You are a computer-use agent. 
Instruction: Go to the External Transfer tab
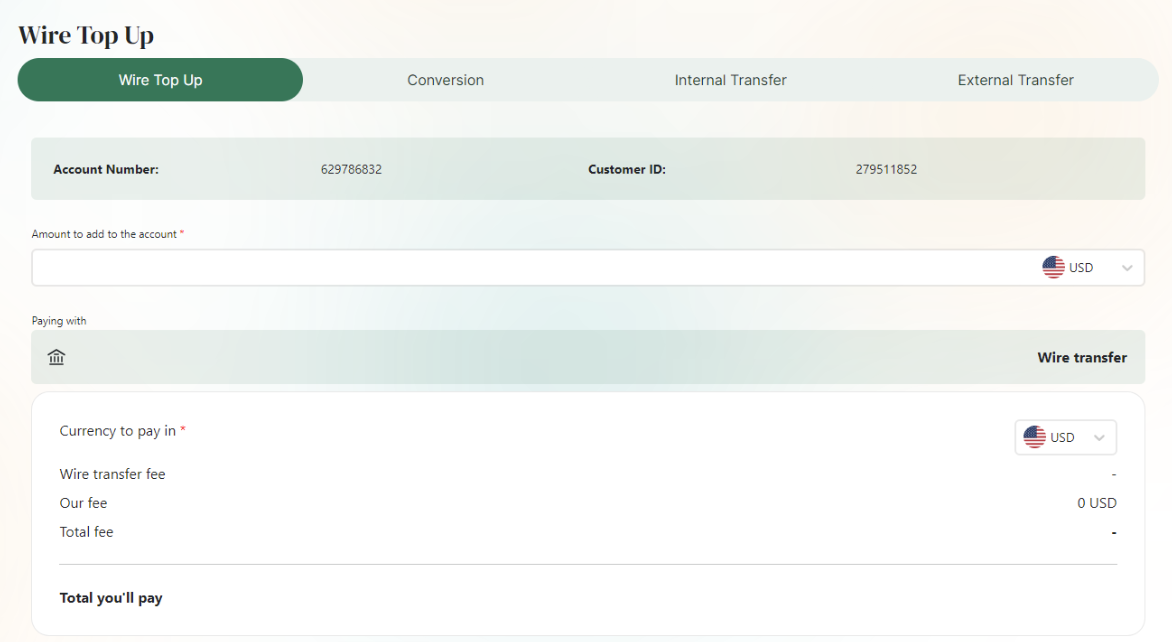[x=1015, y=80]
